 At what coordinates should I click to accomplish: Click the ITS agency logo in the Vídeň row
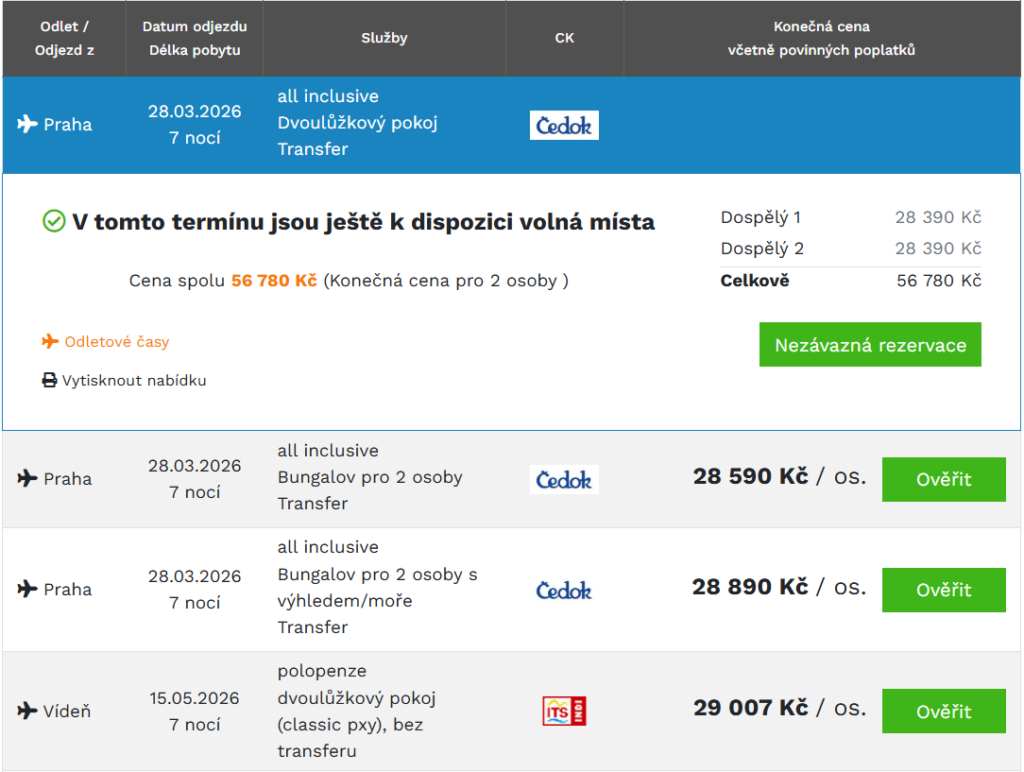point(564,711)
